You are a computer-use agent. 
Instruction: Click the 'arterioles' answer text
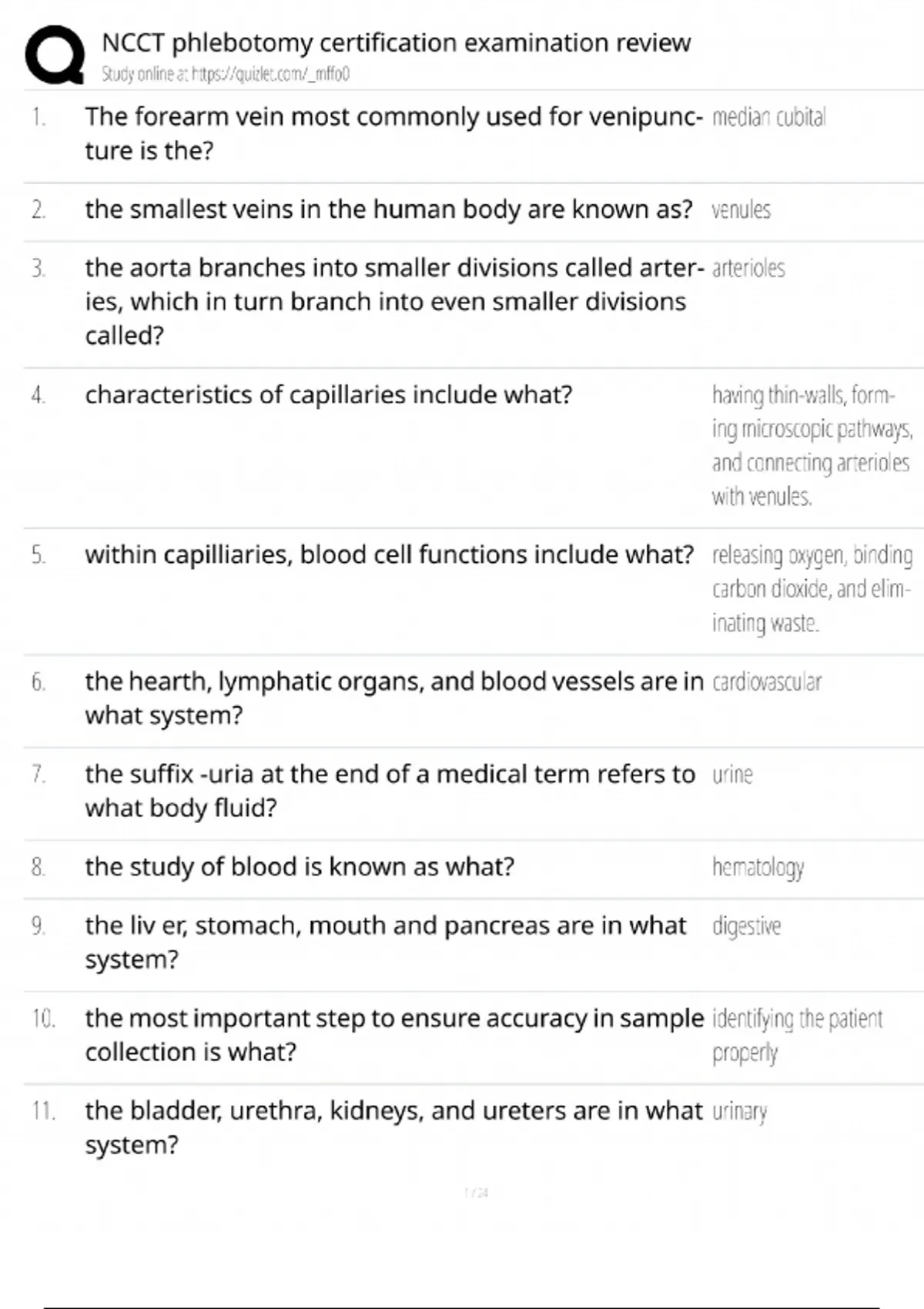click(x=748, y=268)
